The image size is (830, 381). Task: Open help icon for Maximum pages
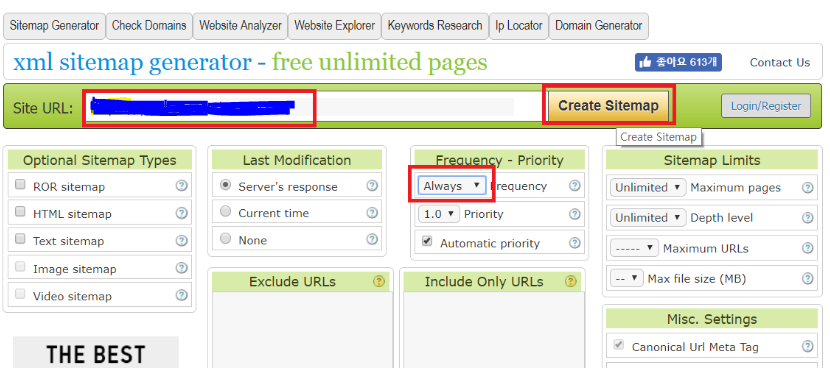click(x=807, y=187)
